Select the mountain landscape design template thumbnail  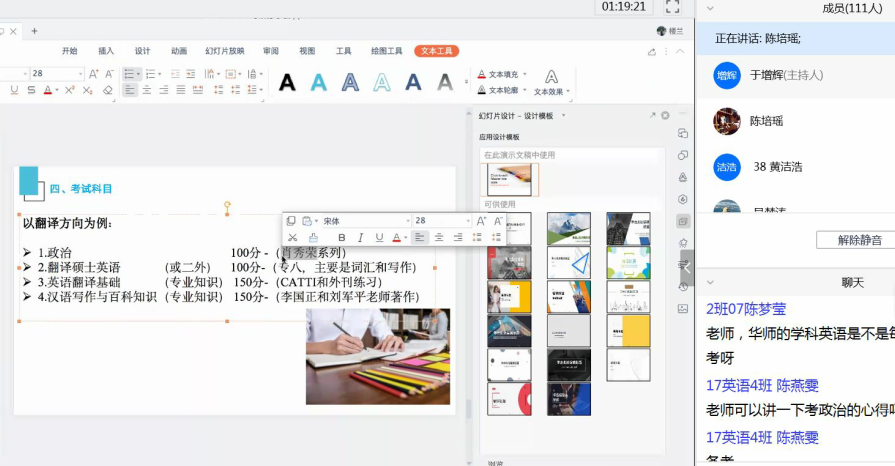(568, 229)
